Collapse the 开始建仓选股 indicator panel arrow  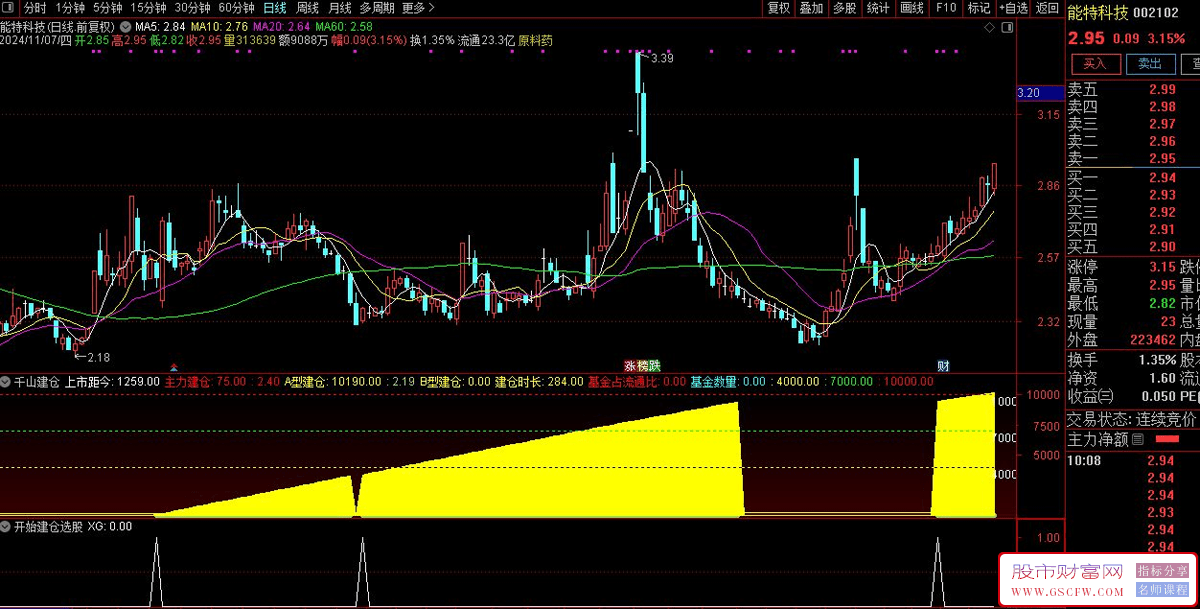tap(6, 526)
